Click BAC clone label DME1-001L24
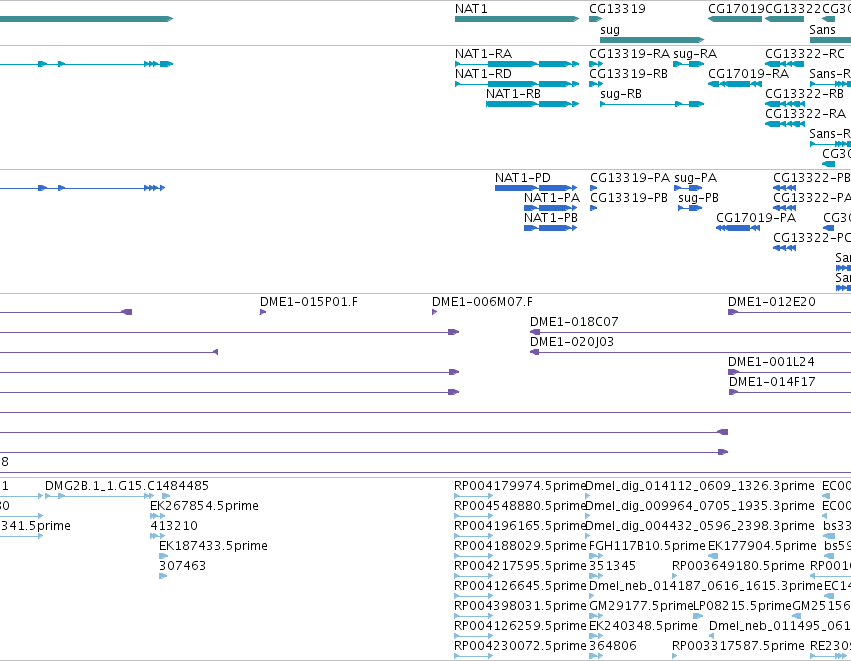851x661 pixels. tap(771, 362)
